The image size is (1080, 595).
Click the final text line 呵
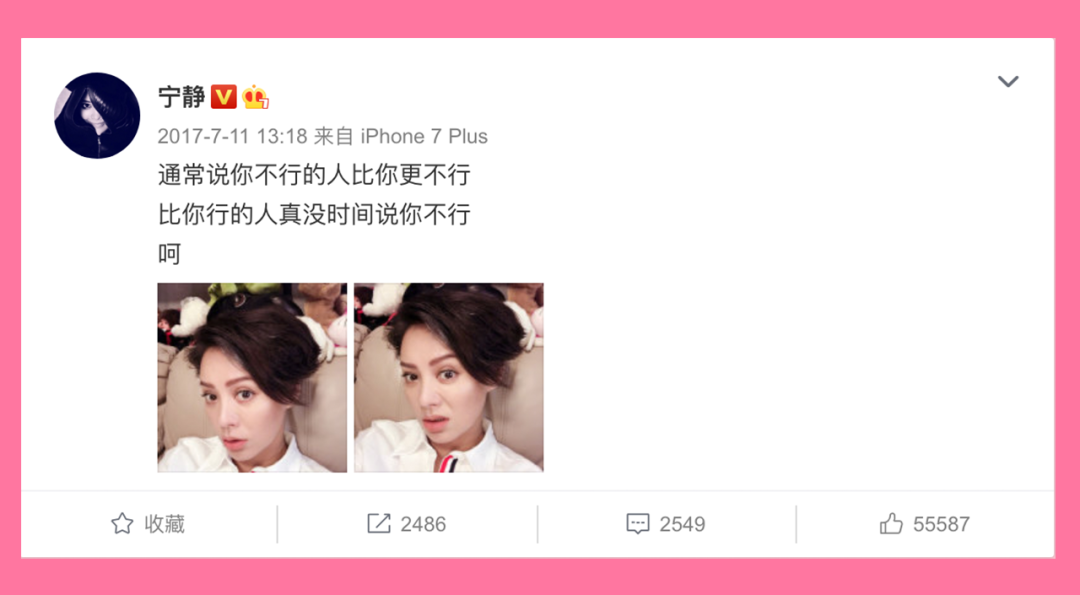coord(169,254)
